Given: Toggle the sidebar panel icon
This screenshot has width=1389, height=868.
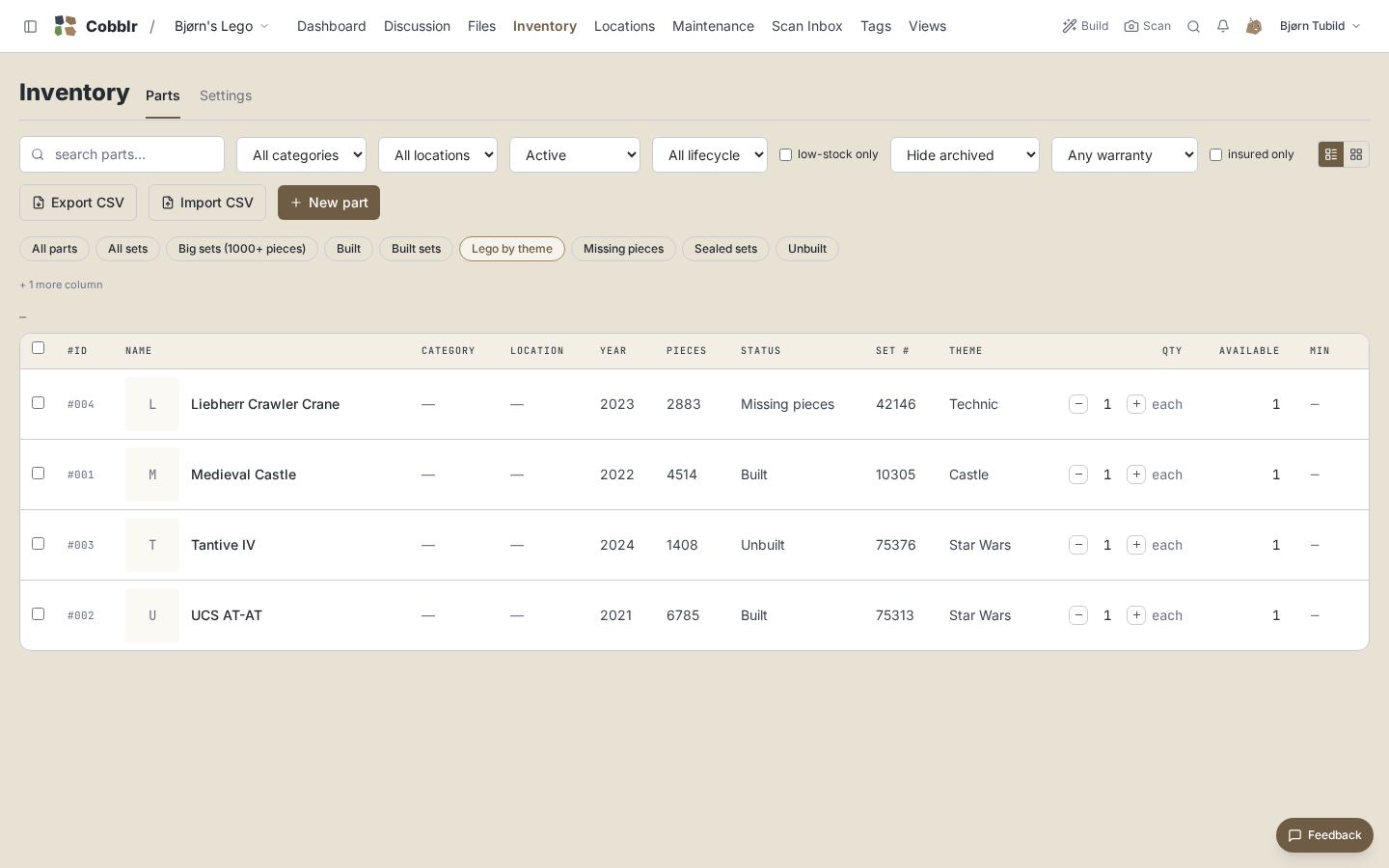Looking at the screenshot, I should [30, 26].
